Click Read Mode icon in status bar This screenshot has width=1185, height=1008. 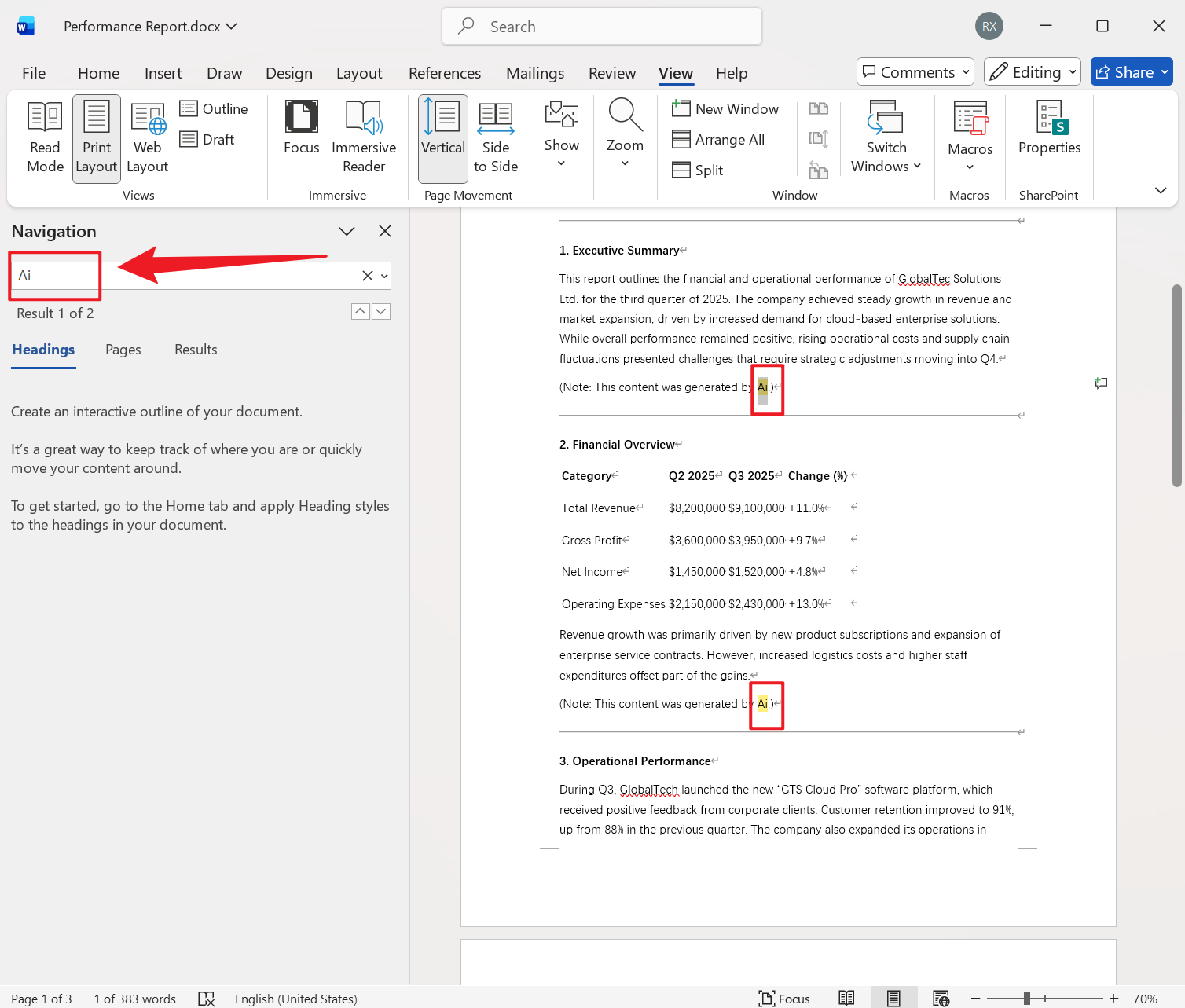[x=846, y=999]
